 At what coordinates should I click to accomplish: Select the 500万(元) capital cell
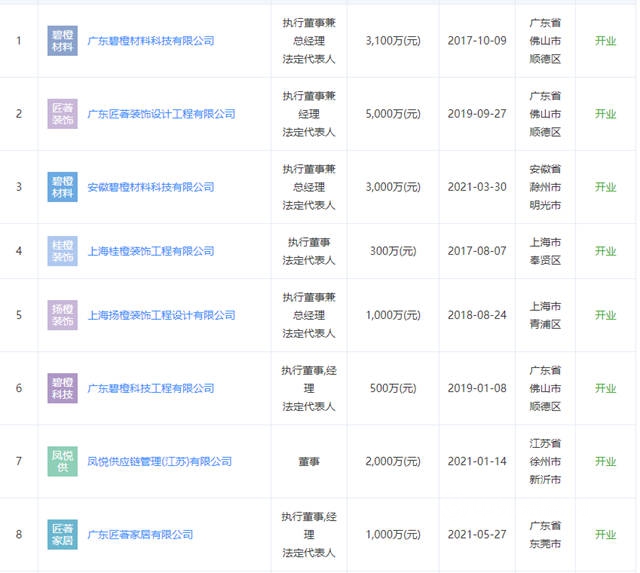tap(393, 388)
